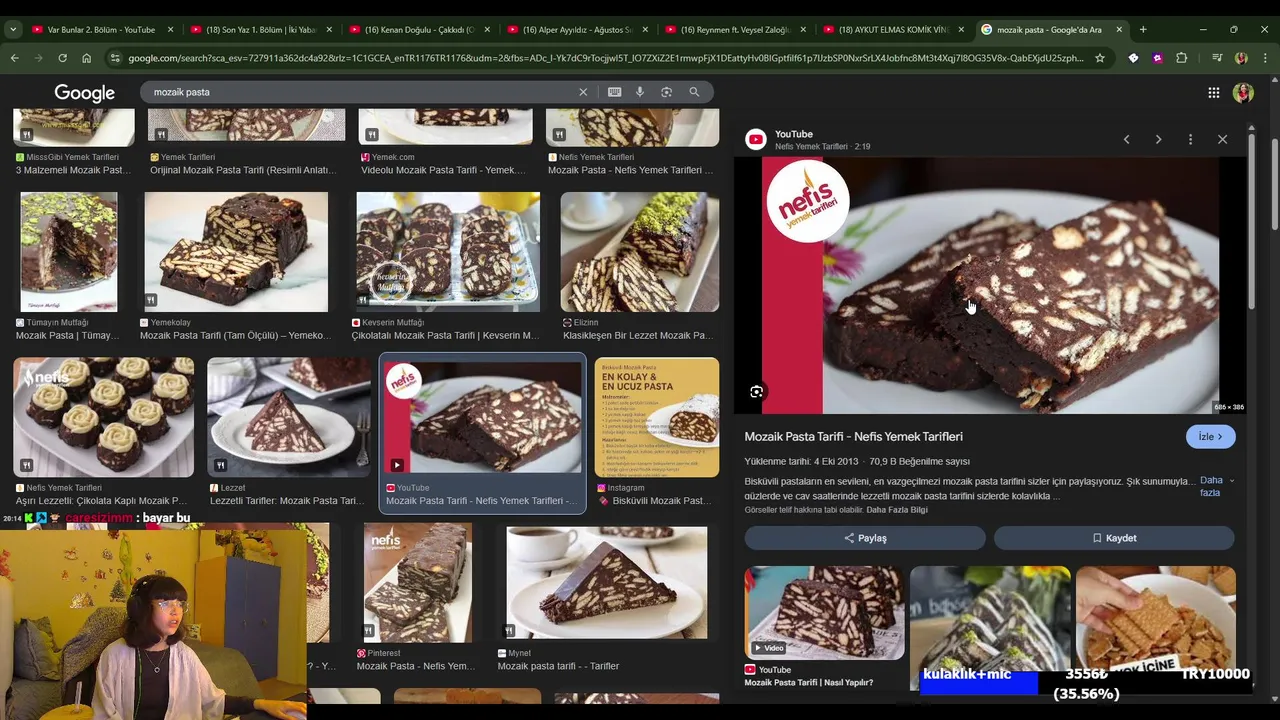Close the image preview panel
This screenshot has height=720, width=1280.
[1222, 140]
